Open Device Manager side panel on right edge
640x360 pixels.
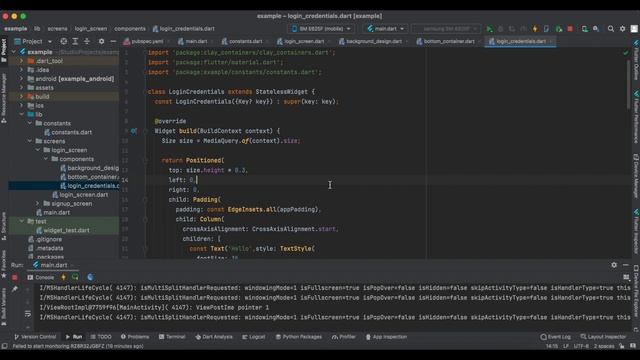tap(636, 176)
